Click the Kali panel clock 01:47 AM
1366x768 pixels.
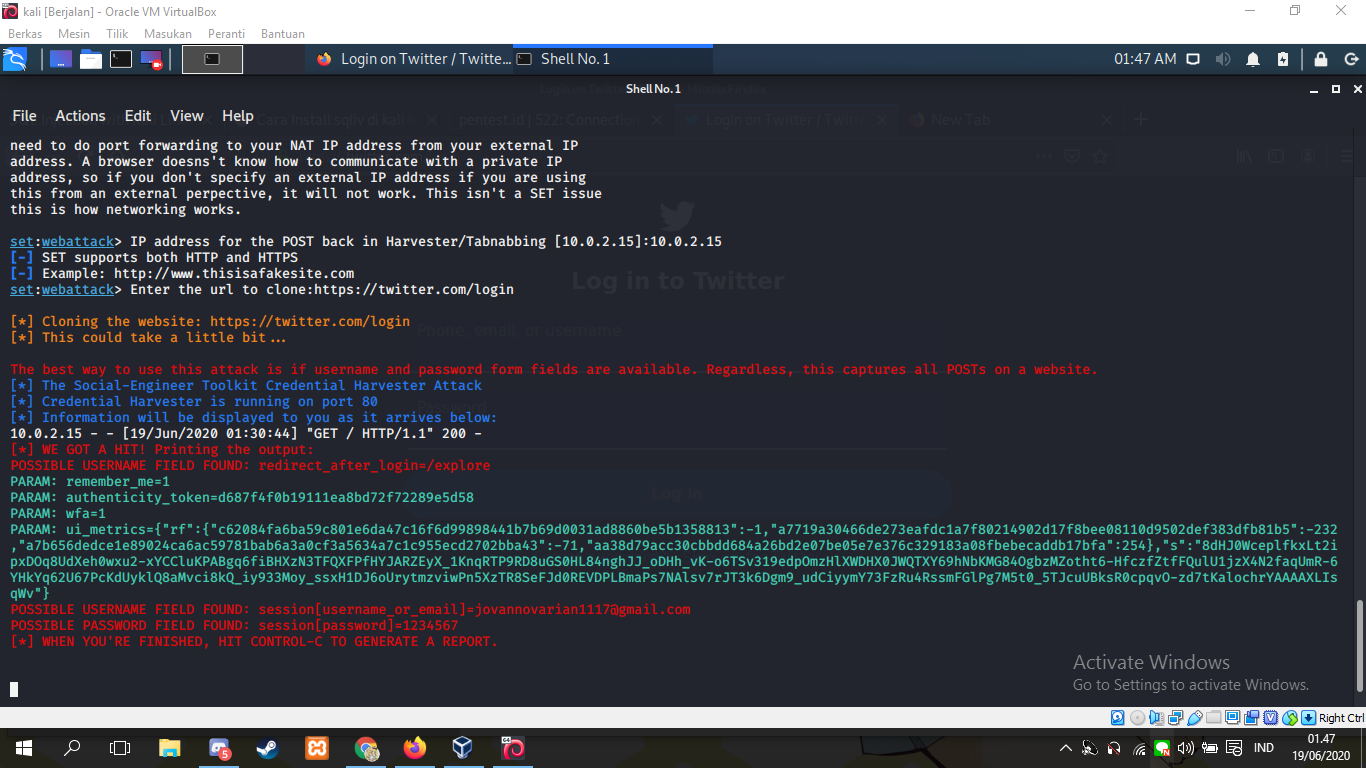tap(1145, 59)
